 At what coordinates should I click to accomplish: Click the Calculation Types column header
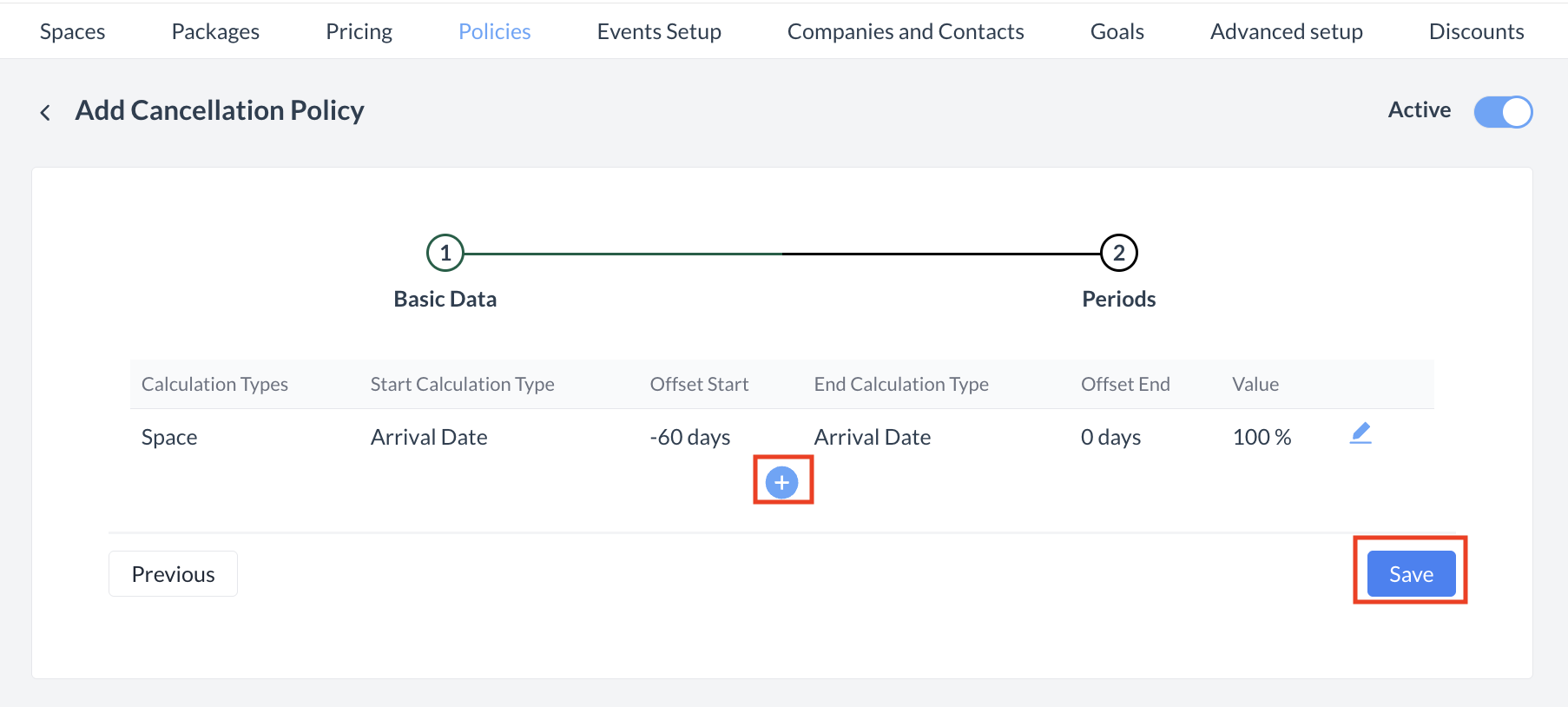[214, 385]
